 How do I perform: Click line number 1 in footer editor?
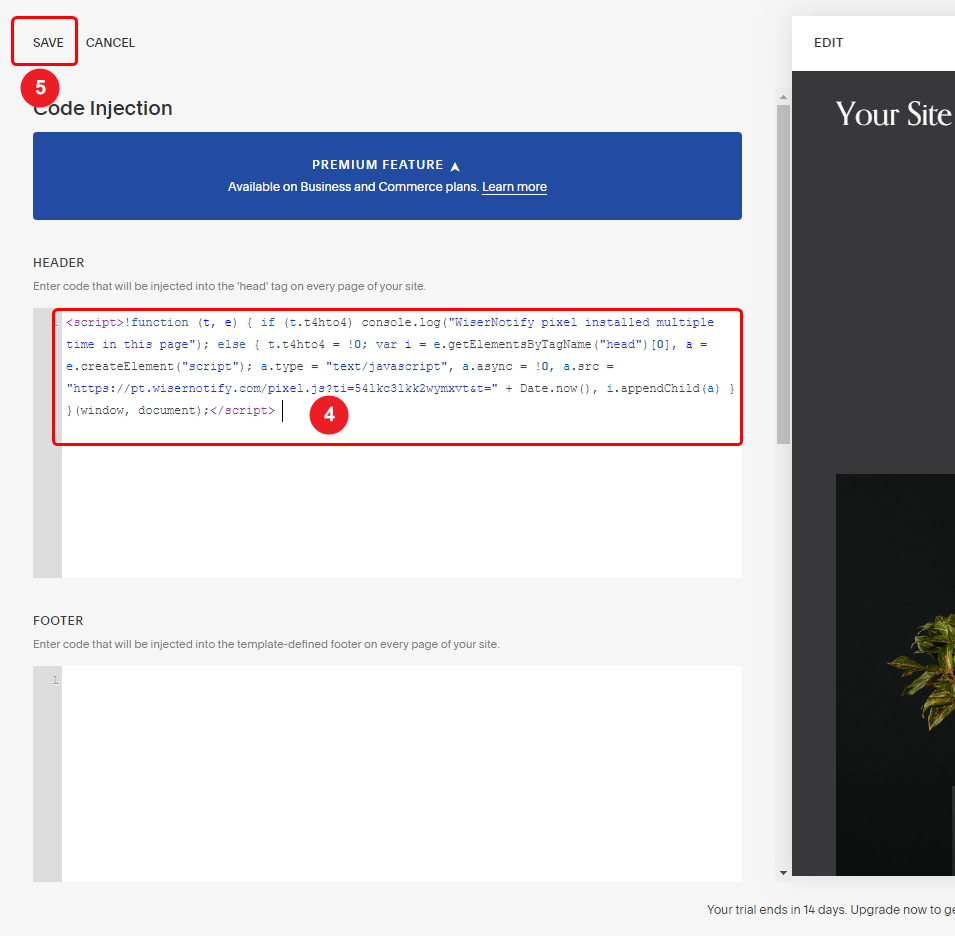tap(55, 680)
